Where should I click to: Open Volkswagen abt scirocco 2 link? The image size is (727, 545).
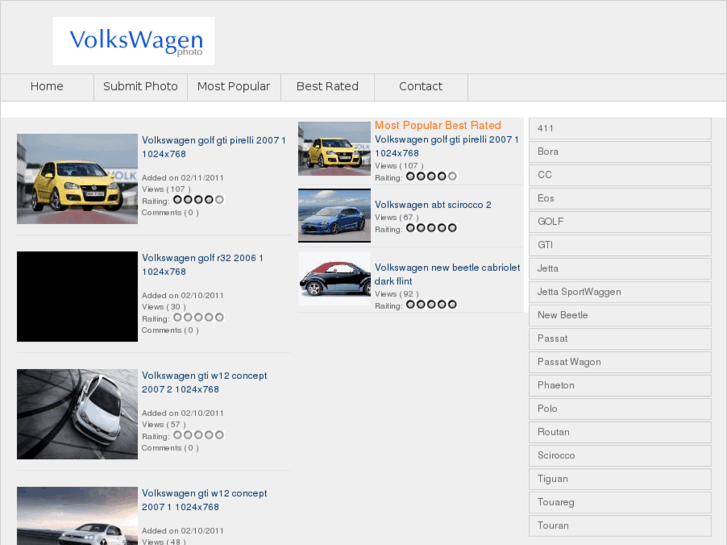[433, 205]
